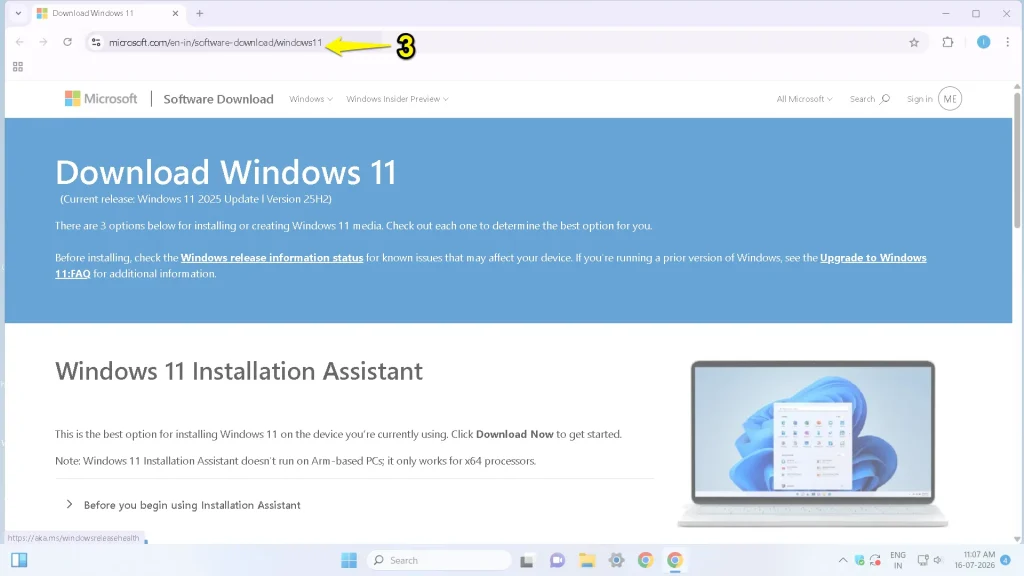Open the first Chrome taskbar icon
The height and width of the screenshot is (576, 1024).
645,560
